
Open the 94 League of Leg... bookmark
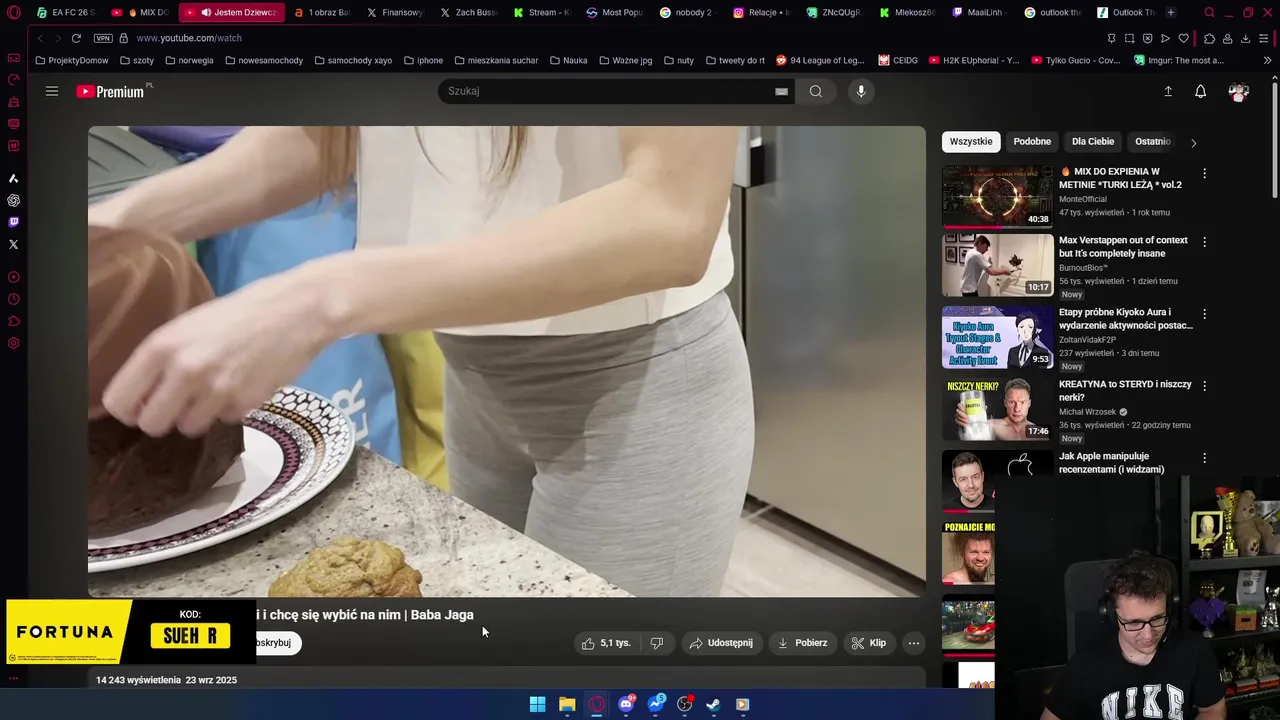coord(820,60)
